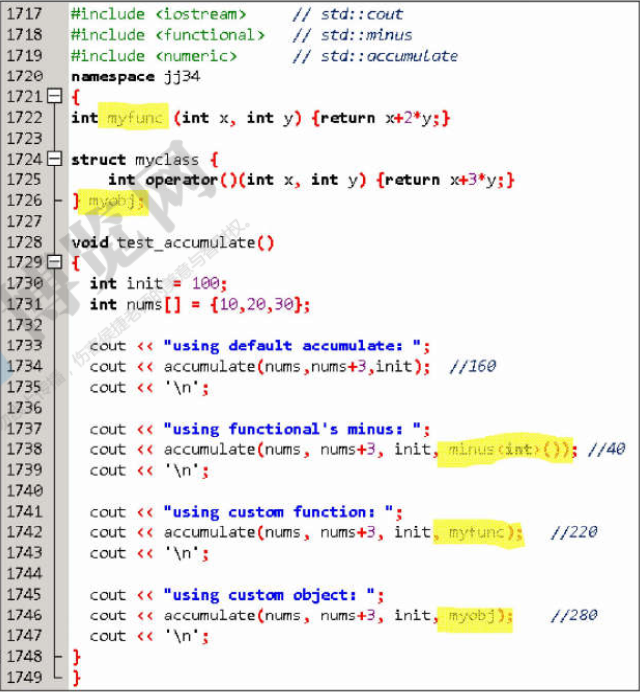
Task: Click line number 1749 in the gutter
Action: pos(24,677)
